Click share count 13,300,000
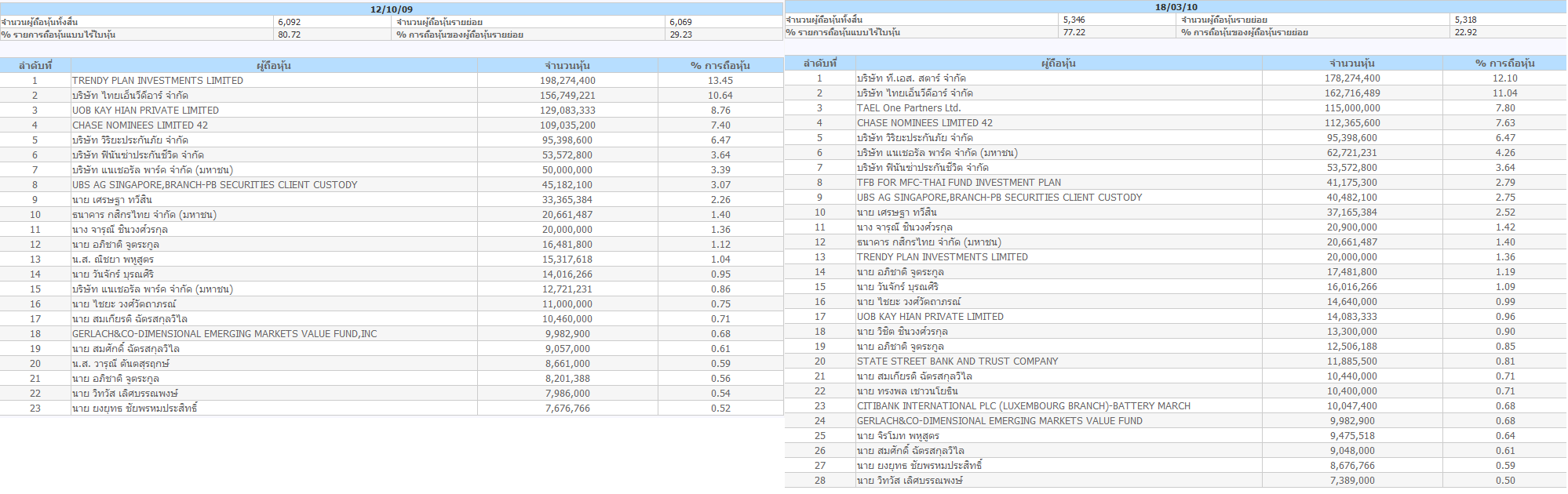 point(1352,332)
